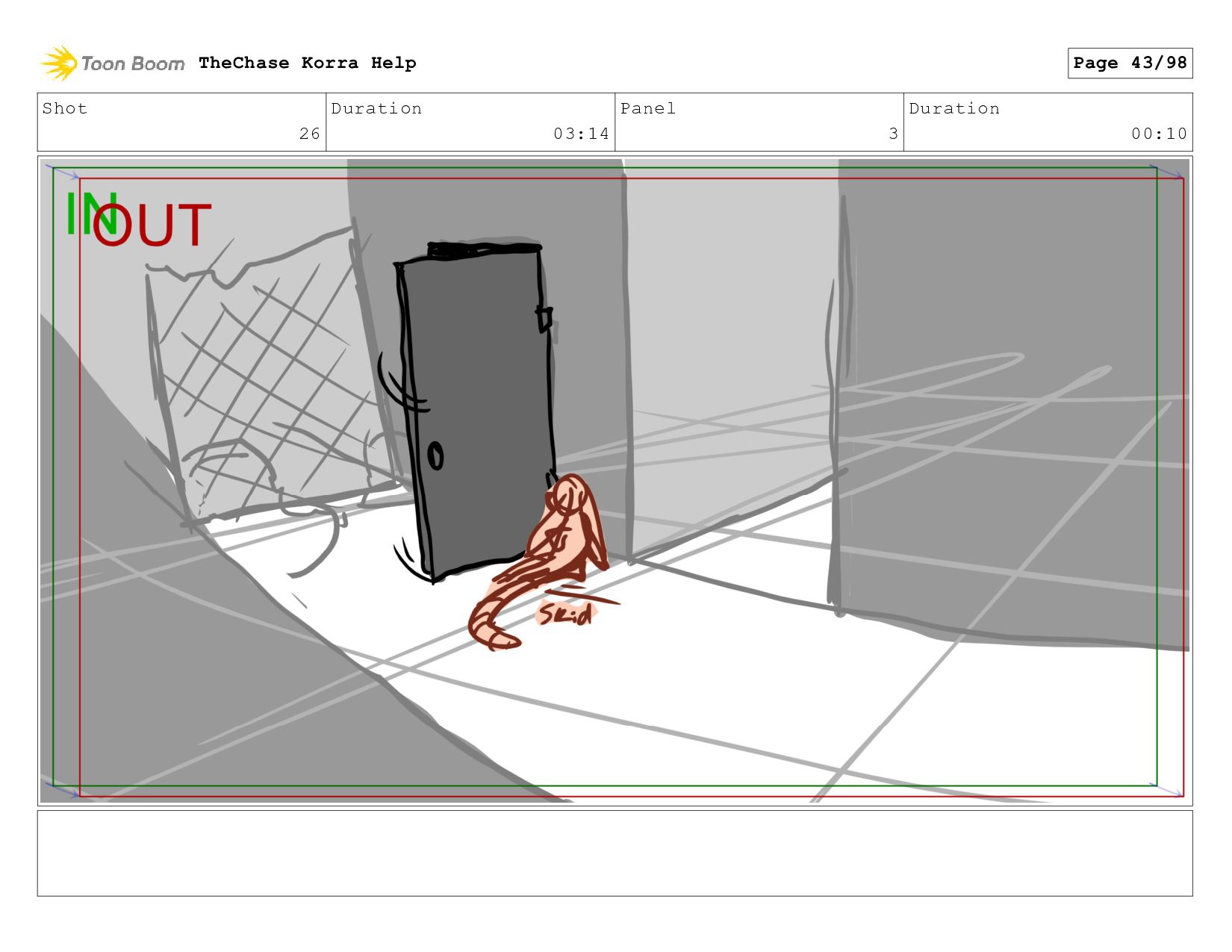Screen dimensions: 1232x952
Task: Click the 'Toon Boom' wordmark text
Action: (x=133, y=63)
